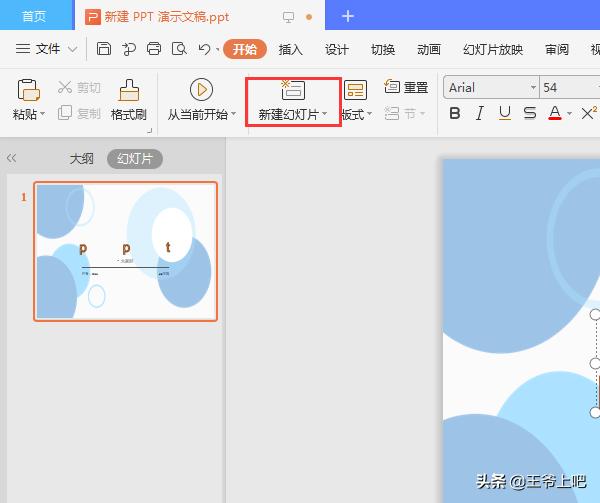Toggle Underline text formatting

pos(504,114)
